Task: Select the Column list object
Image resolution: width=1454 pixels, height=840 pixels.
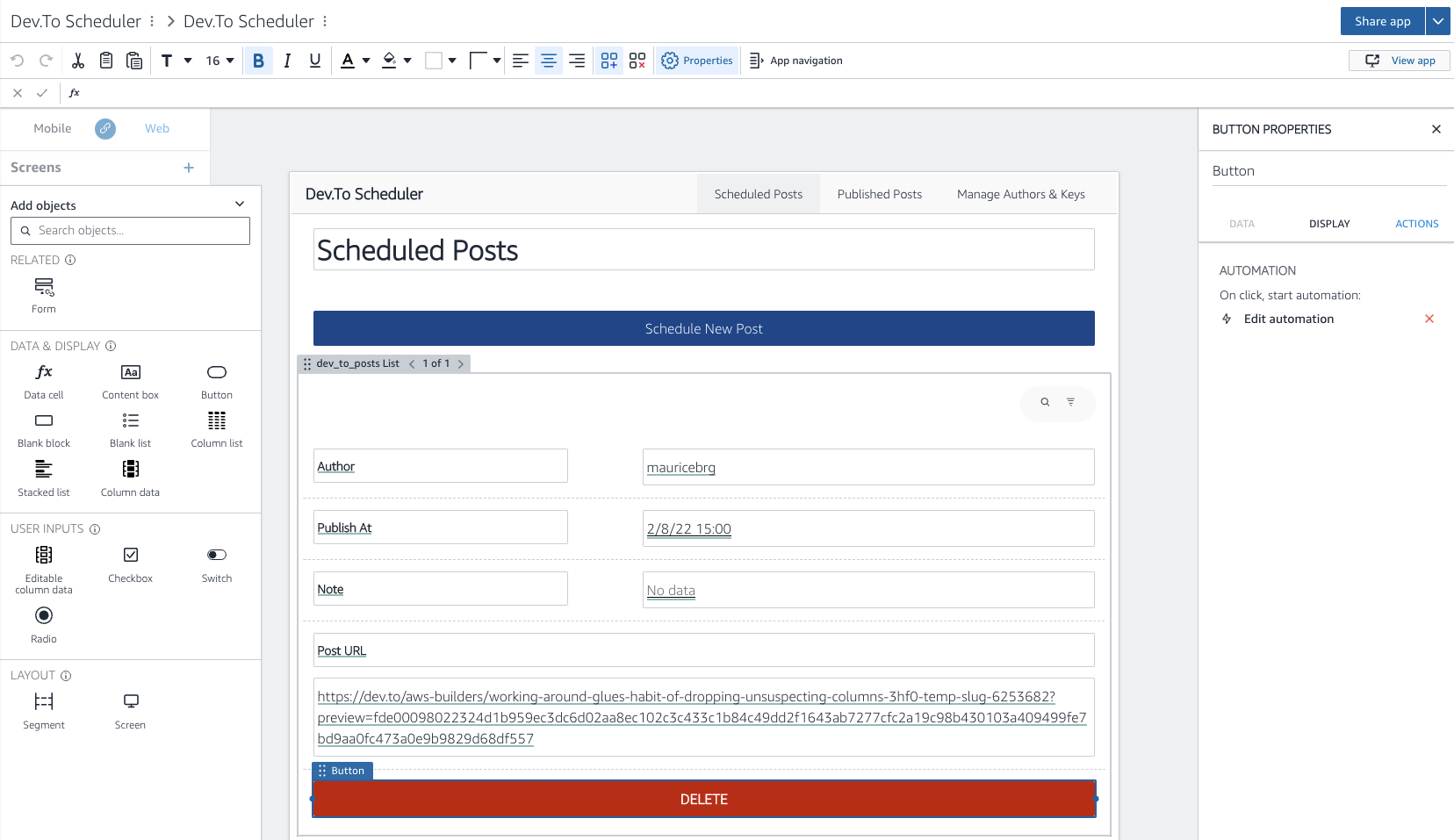Action: click(217, 430)
